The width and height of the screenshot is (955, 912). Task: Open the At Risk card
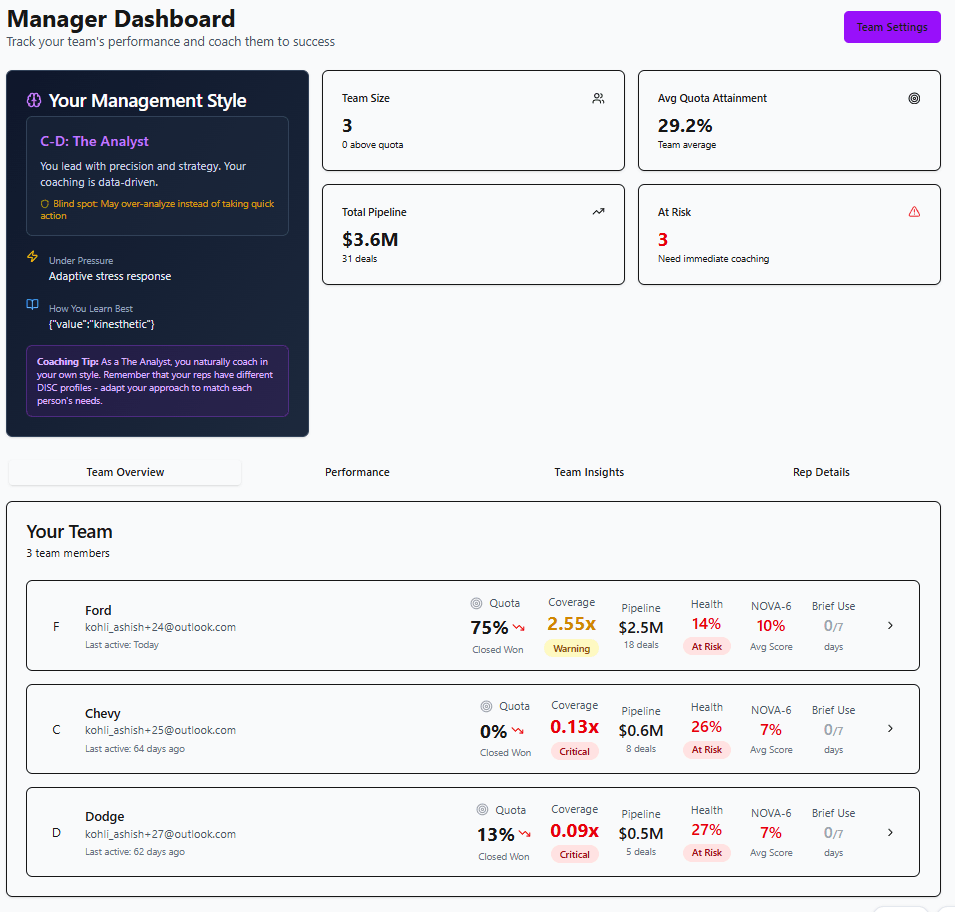[789, 235]
